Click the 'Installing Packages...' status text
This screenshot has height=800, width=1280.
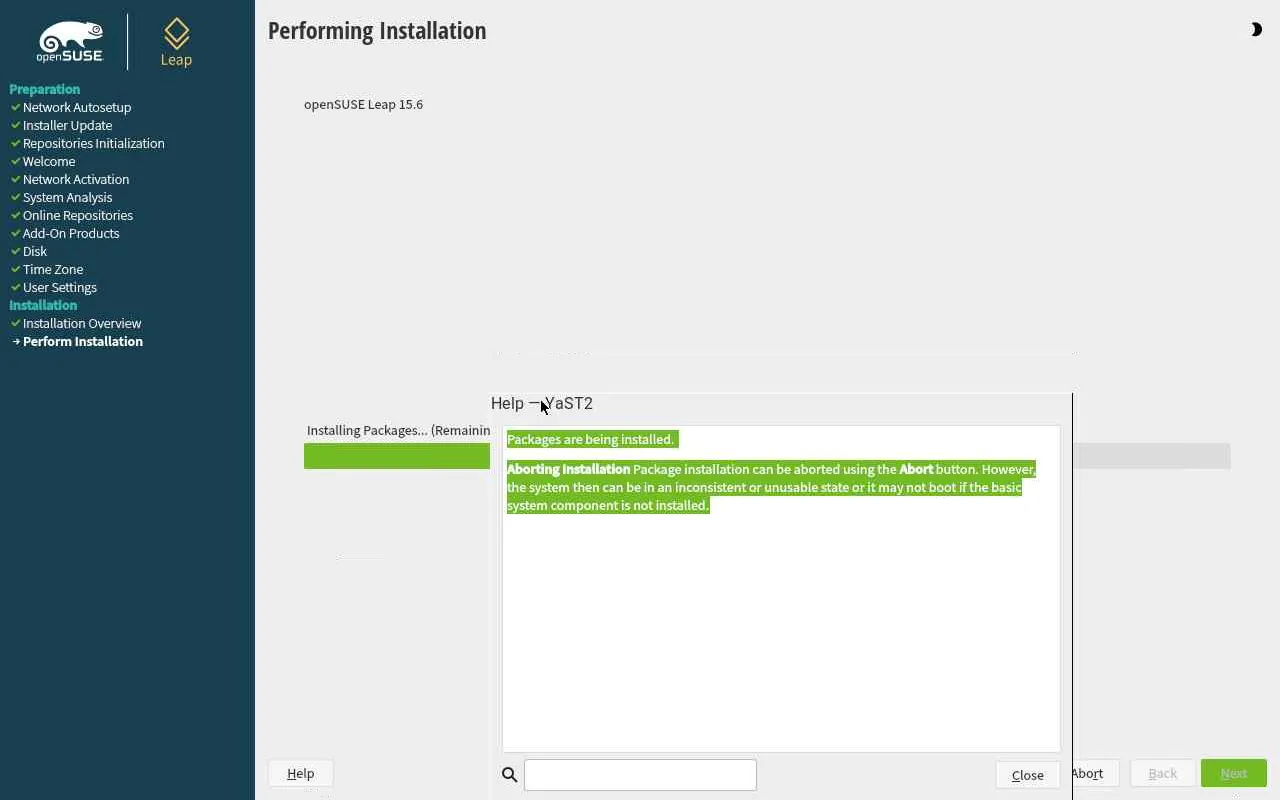coord(398,430)
